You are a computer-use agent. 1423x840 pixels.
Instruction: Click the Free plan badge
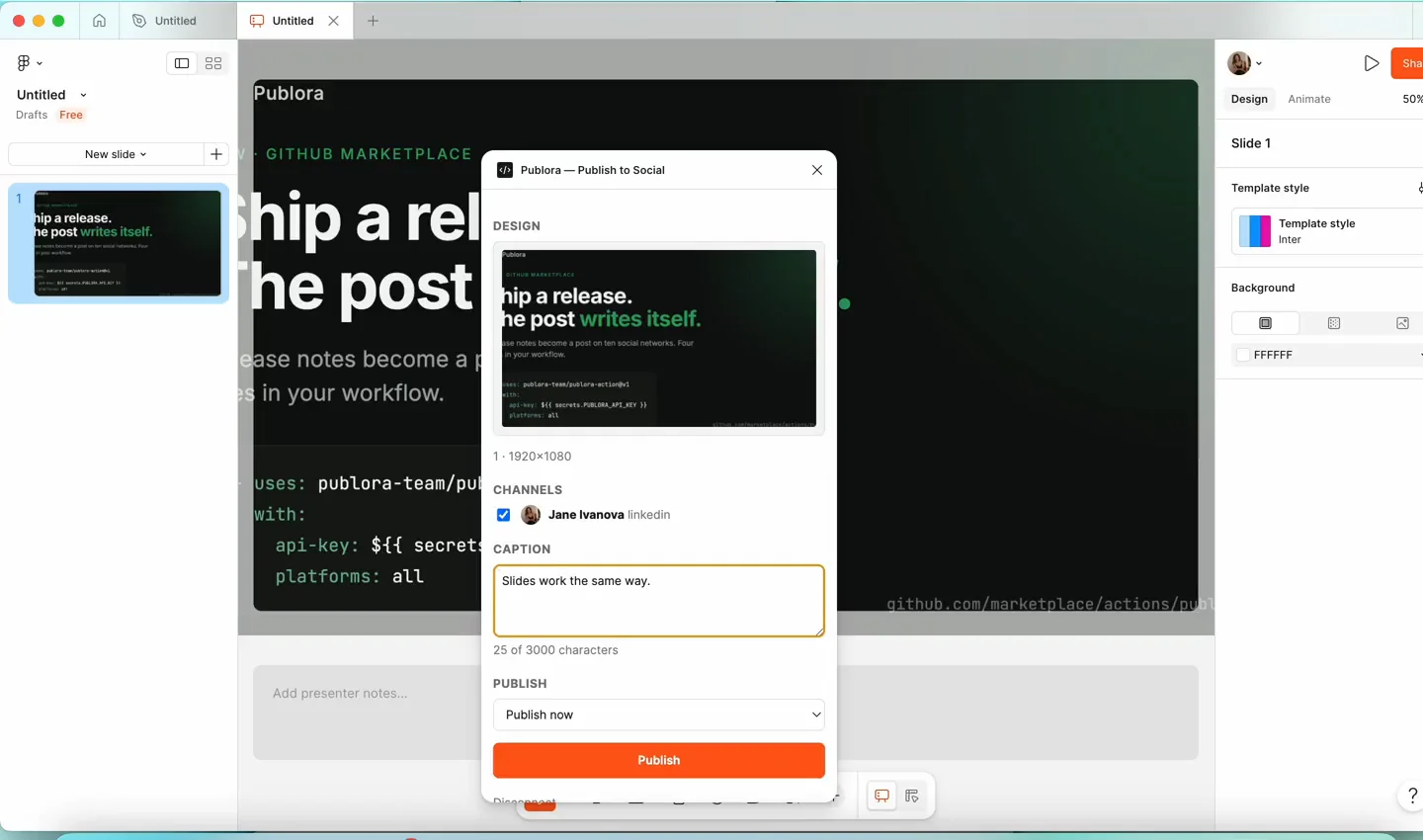[x=71, y=115]
